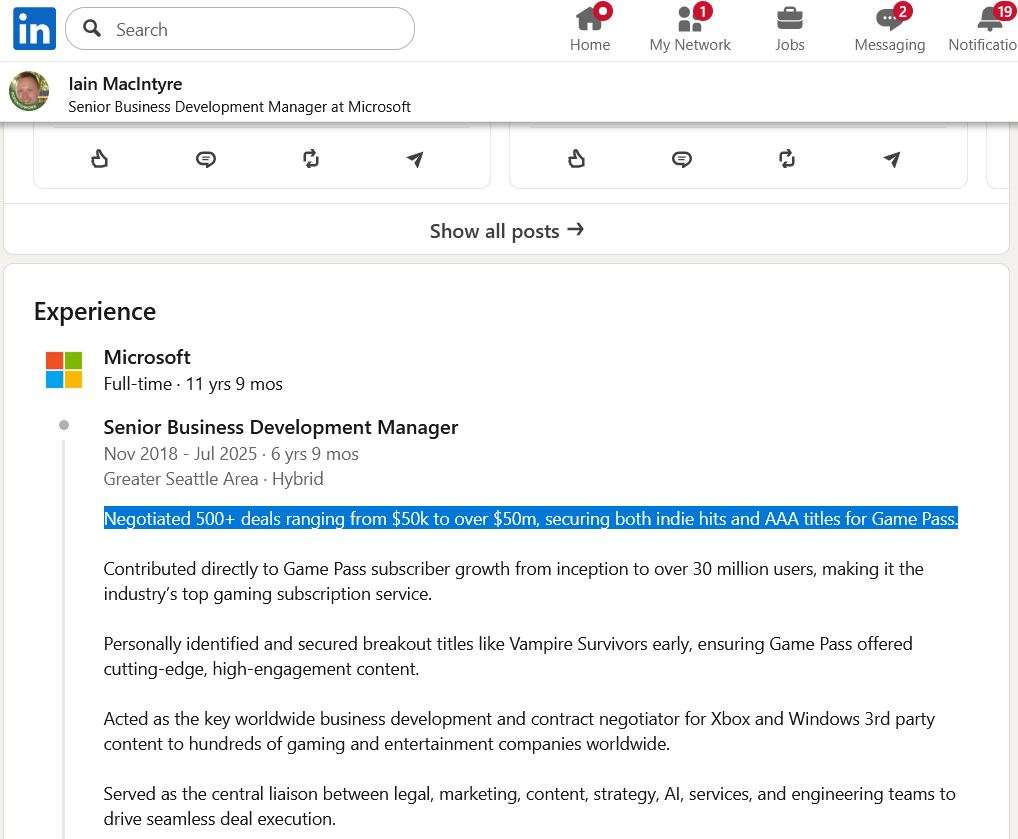The width and height of the screenshot is (1018, 839).
Task: Click the highlighted 'Negotiated 500+ deals' text
Action: click(x=530, y=519)
